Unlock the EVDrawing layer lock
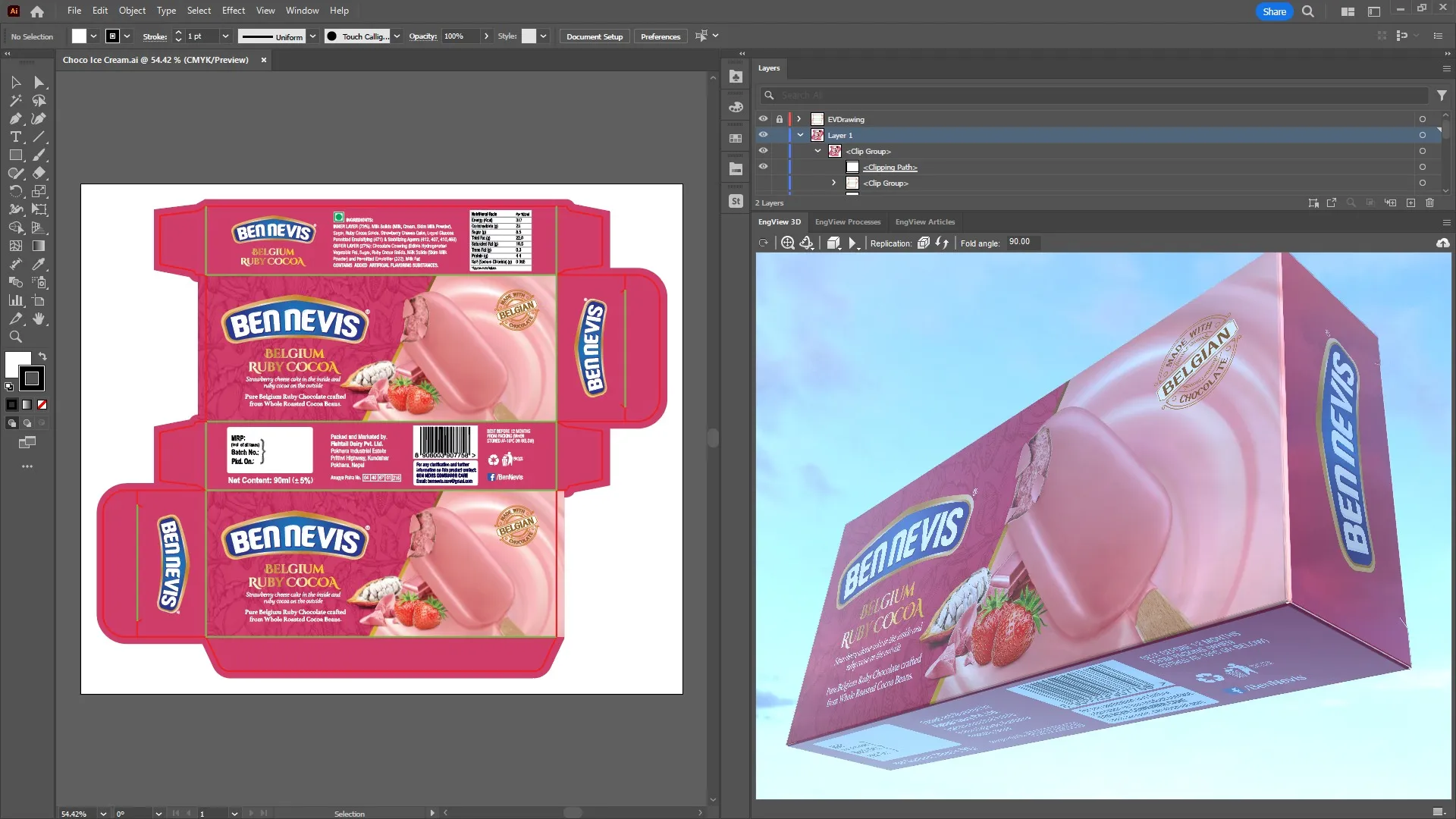The height and width of the screenshot is (819, 1456). tap(779, 119)
